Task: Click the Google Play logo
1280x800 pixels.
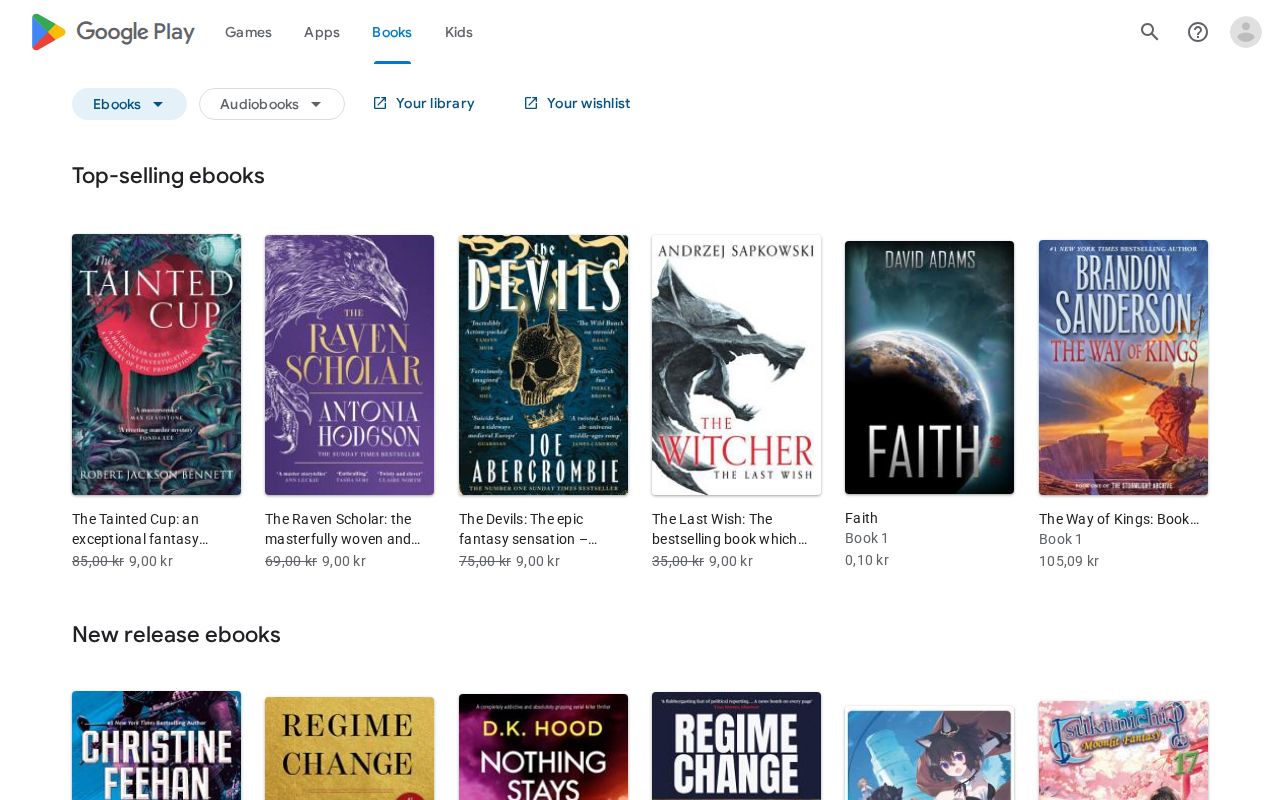Action: (113, 32)
